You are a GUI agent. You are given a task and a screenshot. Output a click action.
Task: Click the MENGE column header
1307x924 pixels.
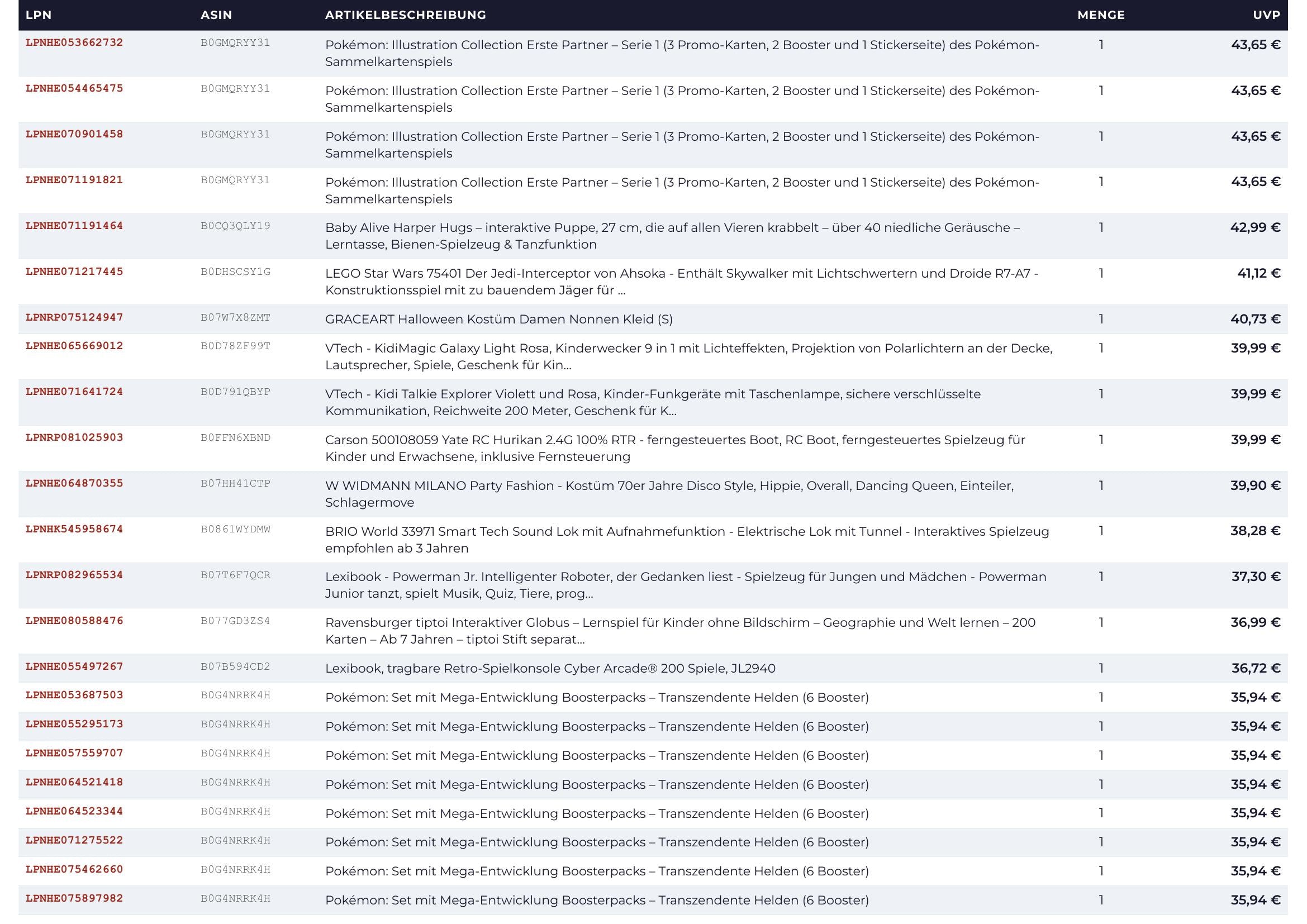pyautogui.click(x=1101, y=15)
